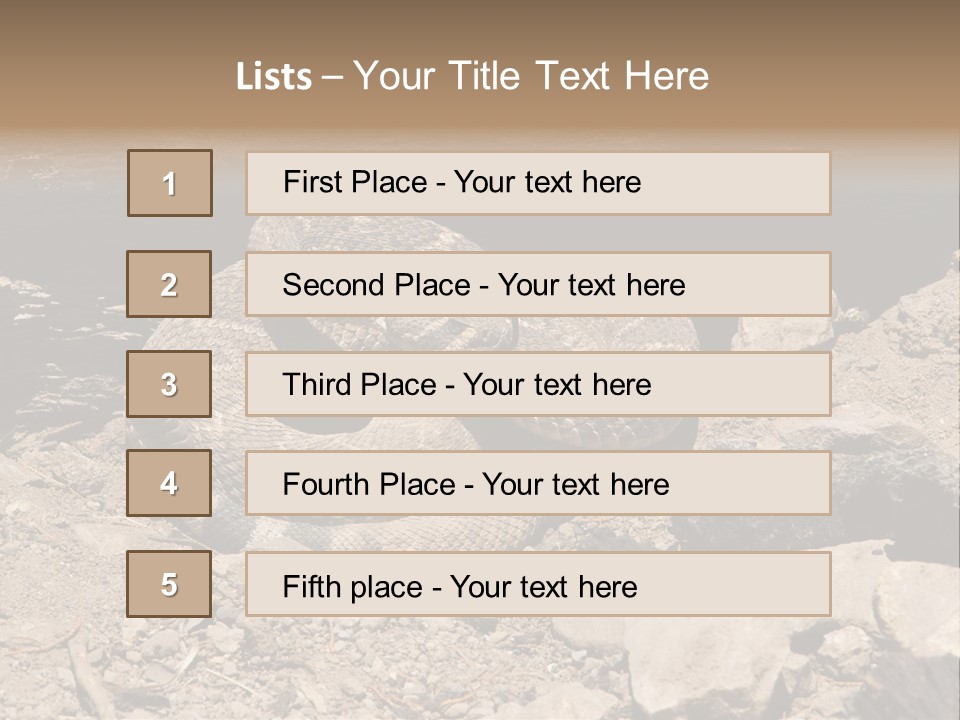Select the bold word Lists in title

(274, 76)
